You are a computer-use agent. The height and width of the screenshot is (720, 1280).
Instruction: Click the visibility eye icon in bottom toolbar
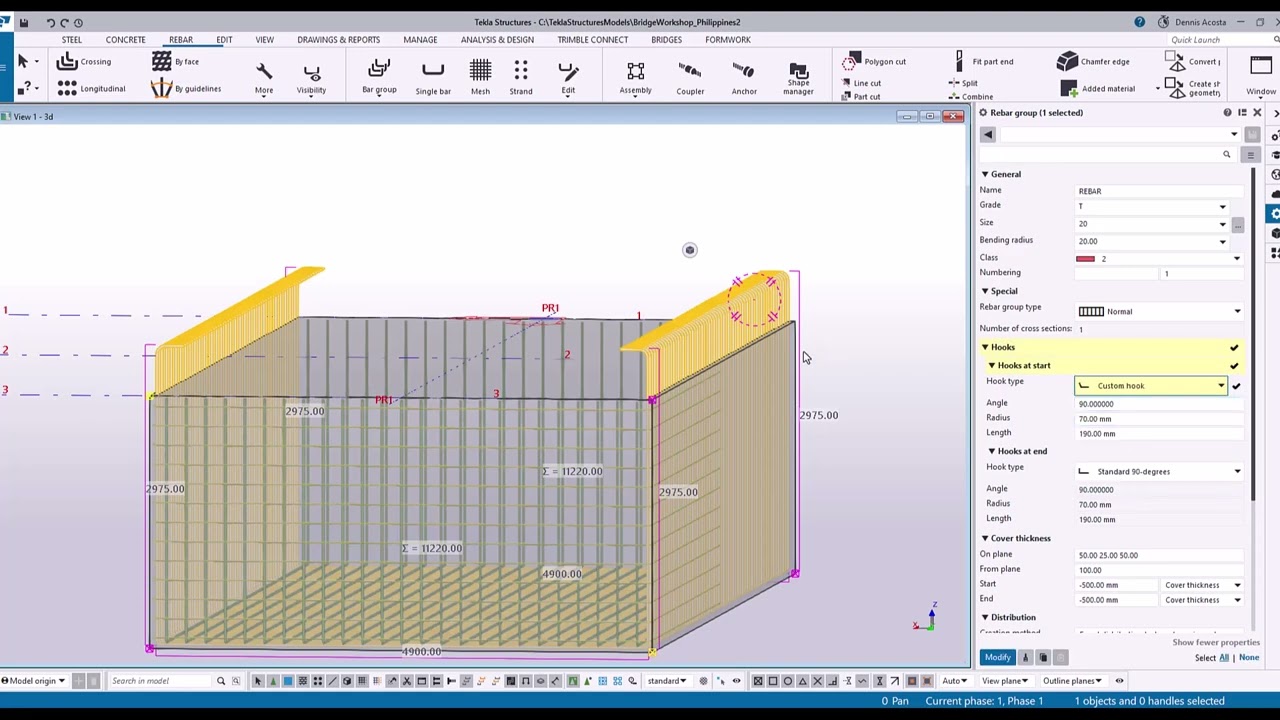click(x=736, y=681)
